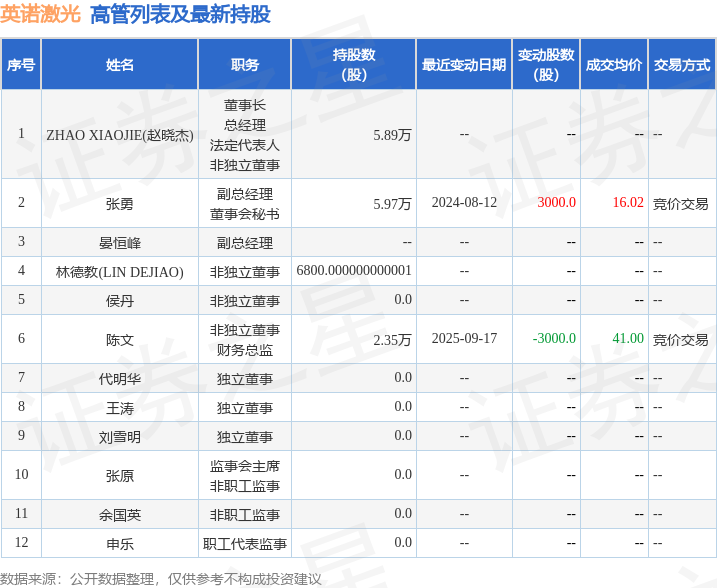This screenshot has width=717, height=588.
Task: Click the 持股数(股) column header
Action: click(x=354, y=64)
